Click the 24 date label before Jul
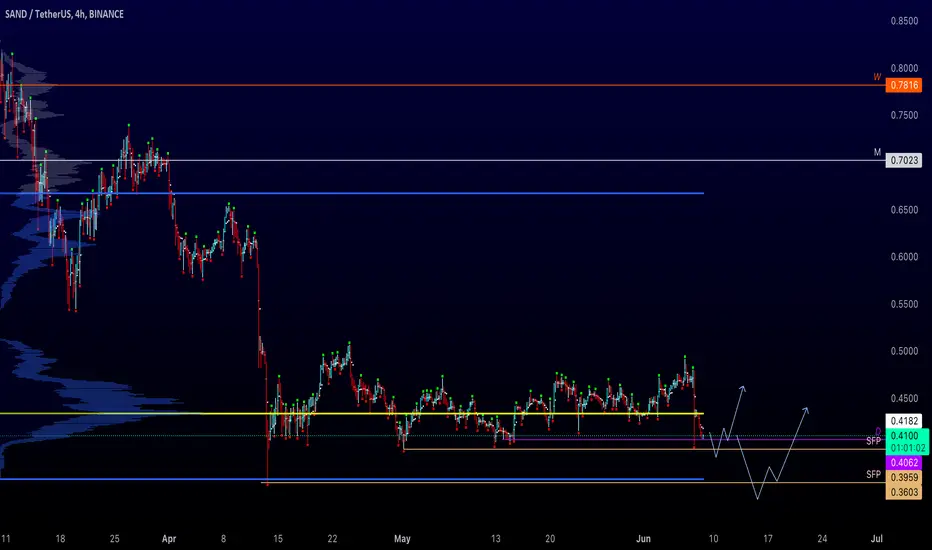Viewport: 932px width, 550px height. point(822,539)
